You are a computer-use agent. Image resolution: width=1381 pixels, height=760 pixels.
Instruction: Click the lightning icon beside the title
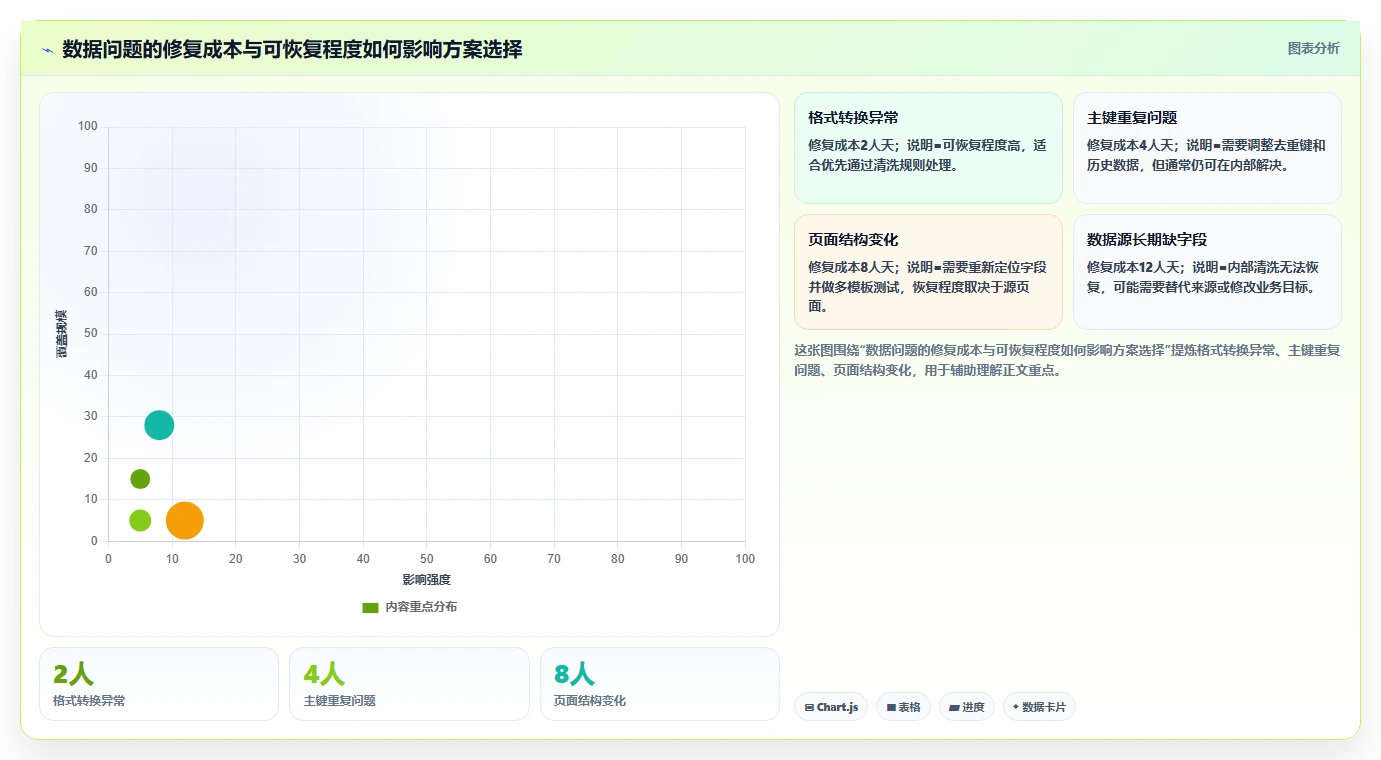tap(47, 50)
